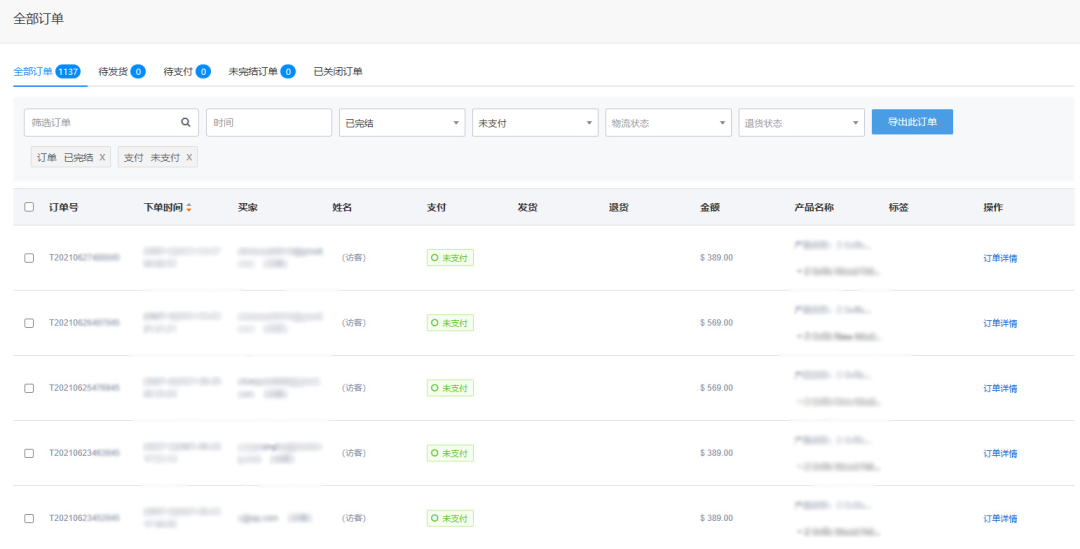The image size is (1080, 549).
Task: Open the 未完结订单 tab
Action: [254, 72]
